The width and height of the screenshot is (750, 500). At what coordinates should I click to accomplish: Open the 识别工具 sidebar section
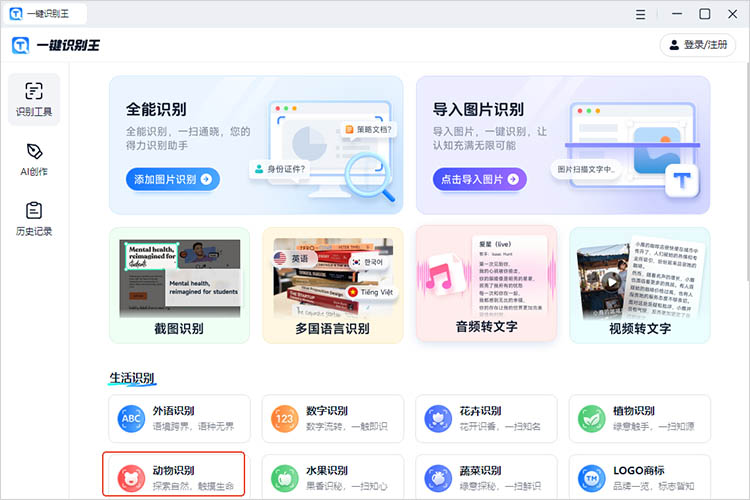pyautogui.click(x=34, y=100)
